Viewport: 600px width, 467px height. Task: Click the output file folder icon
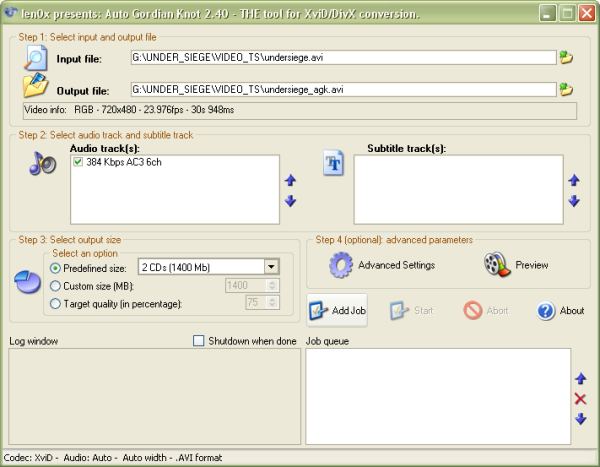click(x=36, y=85)
